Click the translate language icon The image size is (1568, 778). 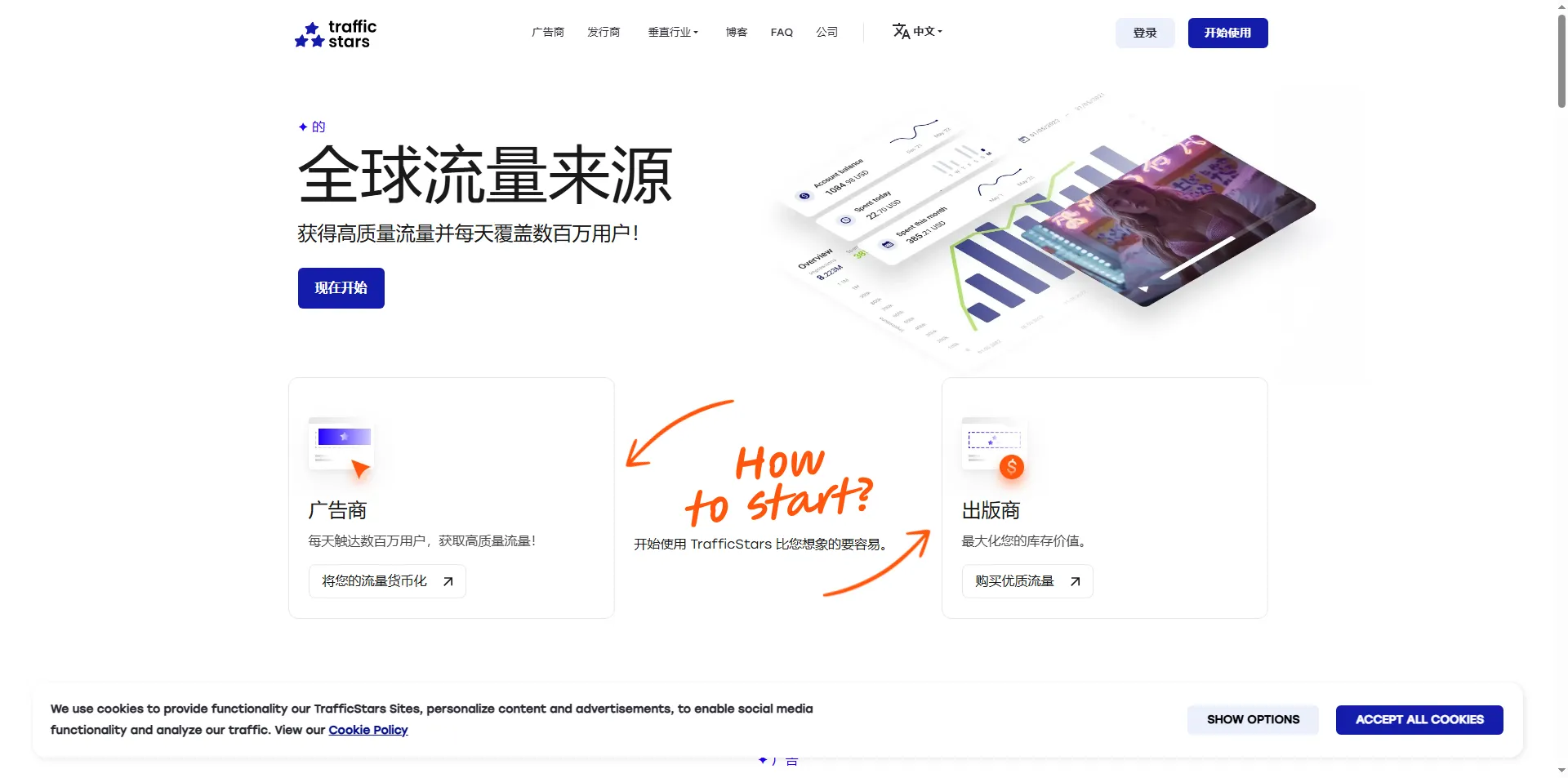[901, 31]
